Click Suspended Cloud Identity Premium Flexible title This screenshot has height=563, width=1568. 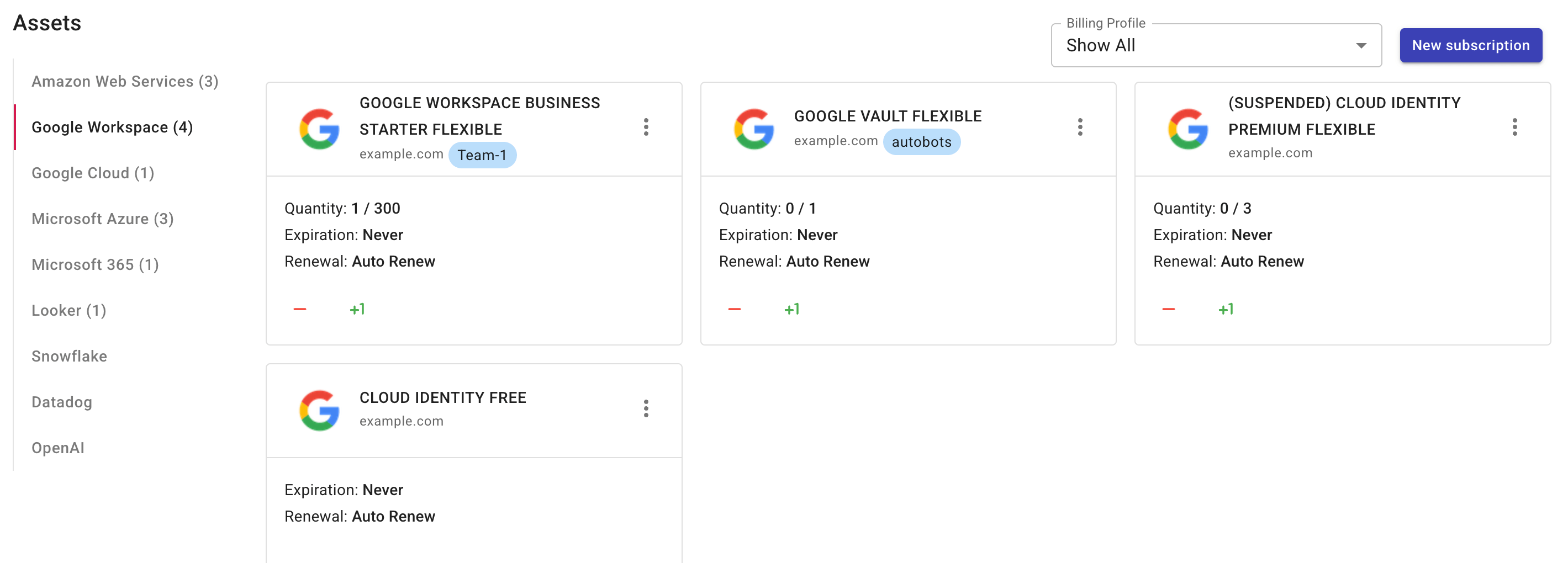1344,116
